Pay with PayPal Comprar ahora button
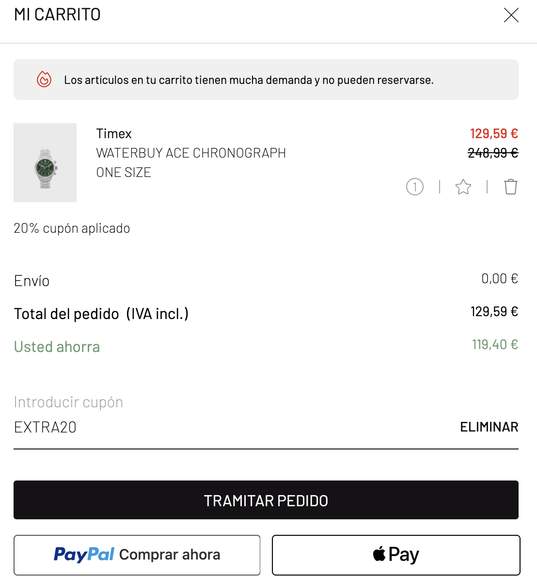The height and width of the screenshot is (577, 537). [137, 555]
